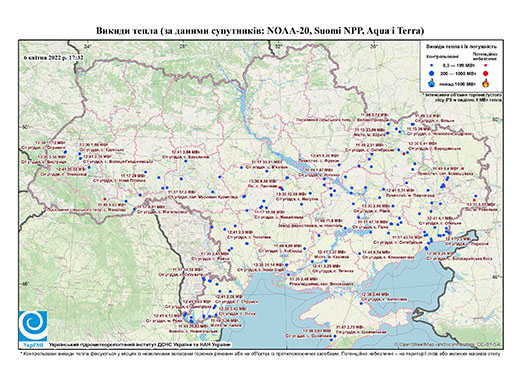
Task: Click the small red dot in the legend
Action: pos(485,66)
